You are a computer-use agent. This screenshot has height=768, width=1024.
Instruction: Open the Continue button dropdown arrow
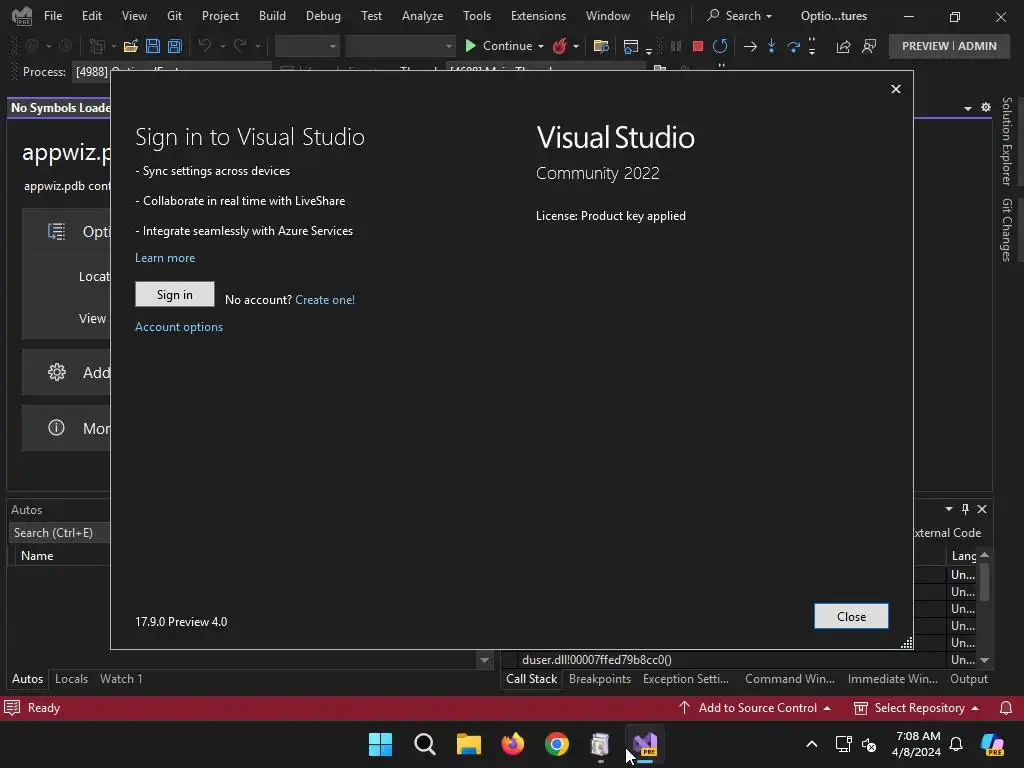point(541,46)
